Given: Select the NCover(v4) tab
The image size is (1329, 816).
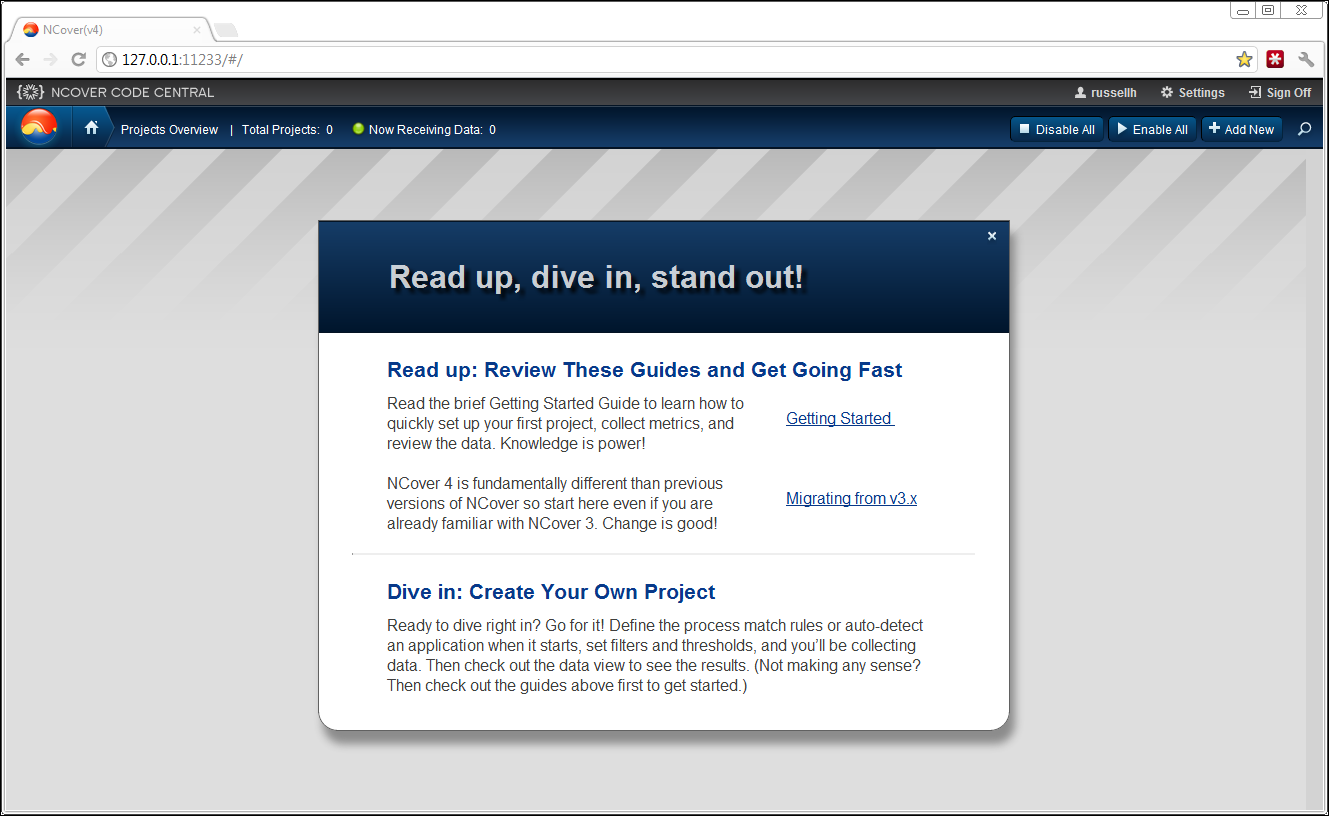Looking at the screenshot, I should [x=108, y=30].
